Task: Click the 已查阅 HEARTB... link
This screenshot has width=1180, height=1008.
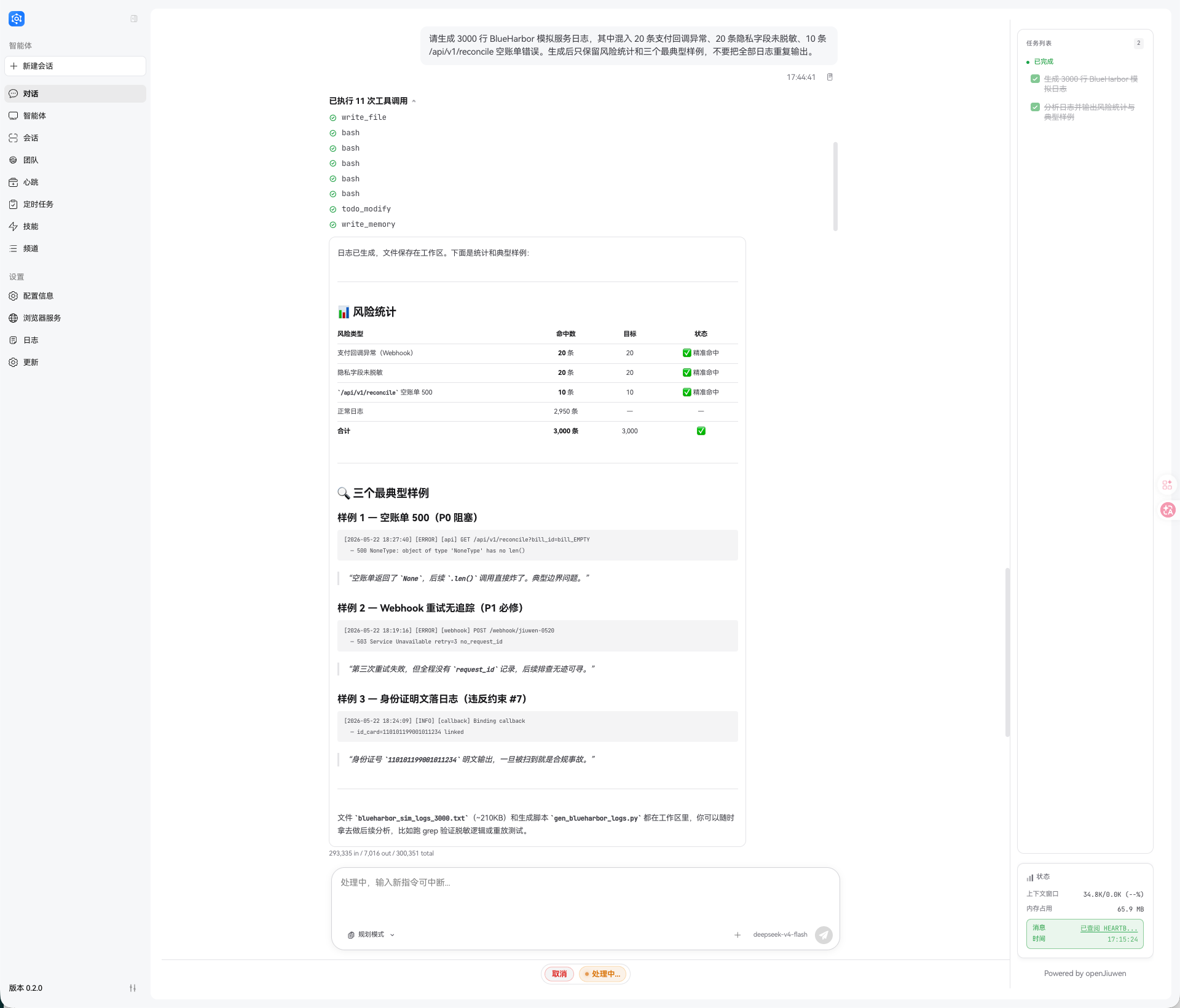Action: coord(1109,928)
